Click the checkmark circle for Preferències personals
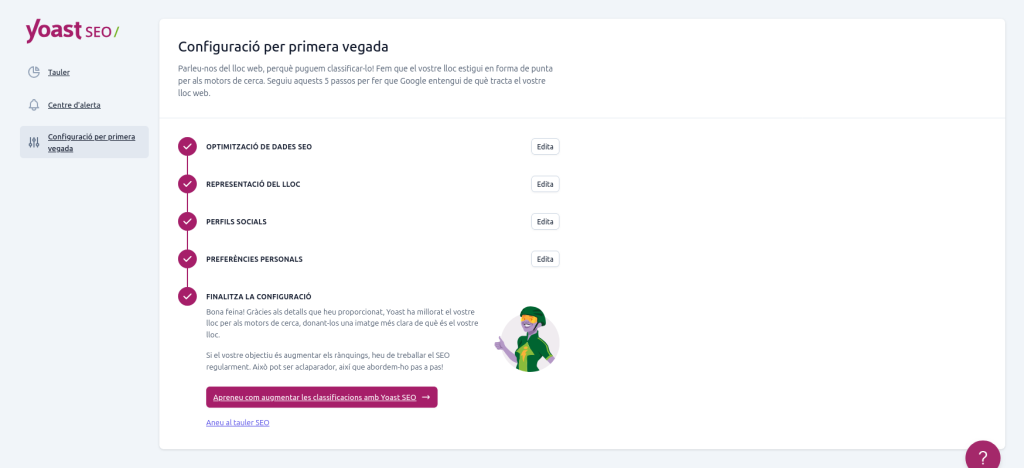The height and width of the screenshot is (468, 1024). pyautogui.click(x=187, y=259)
